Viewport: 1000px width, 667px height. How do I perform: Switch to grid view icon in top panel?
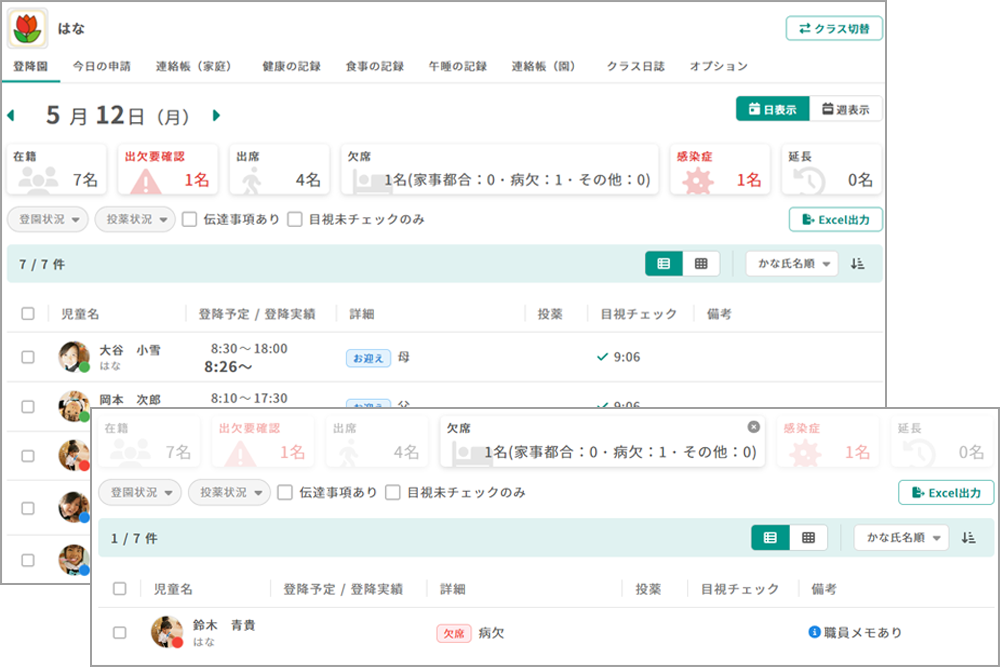(x=701, y=264)
